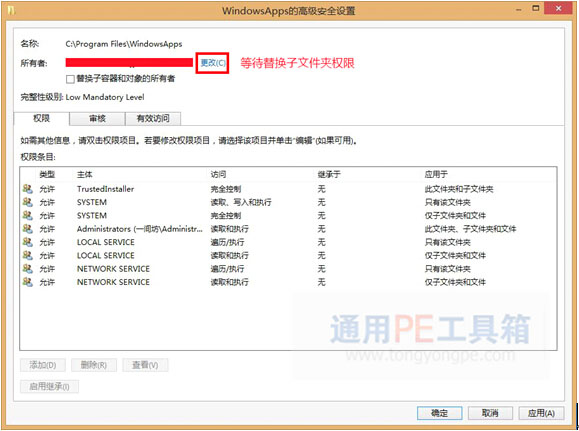Click the user icon of SYSTEM read/write entry
The height and width of the screenshot is (431, 579).
(x=27, y=202)
